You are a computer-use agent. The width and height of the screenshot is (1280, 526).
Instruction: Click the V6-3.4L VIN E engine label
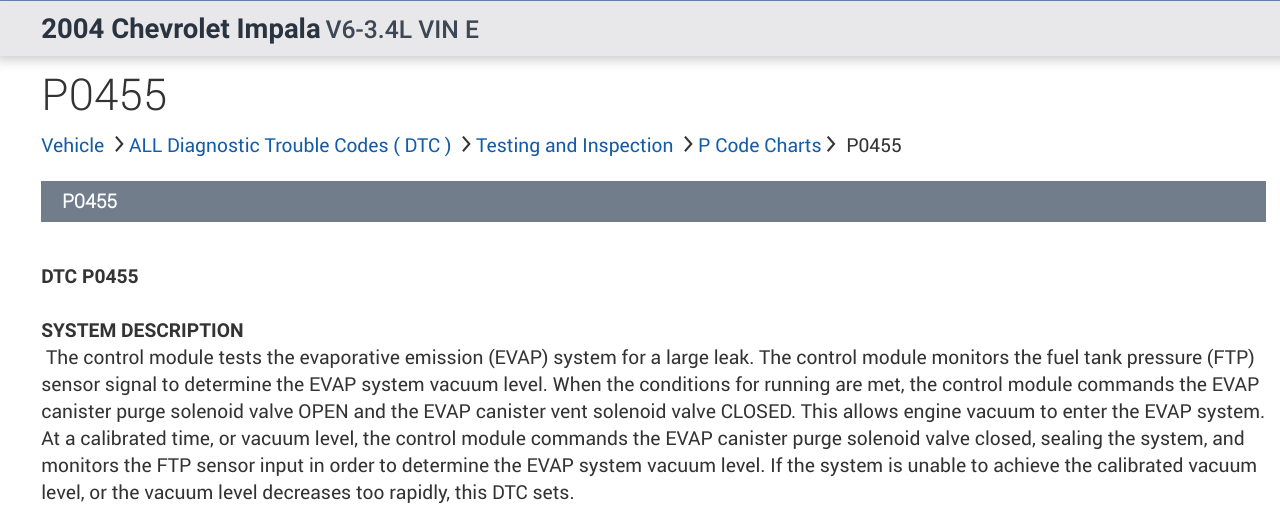coord(402,30)
